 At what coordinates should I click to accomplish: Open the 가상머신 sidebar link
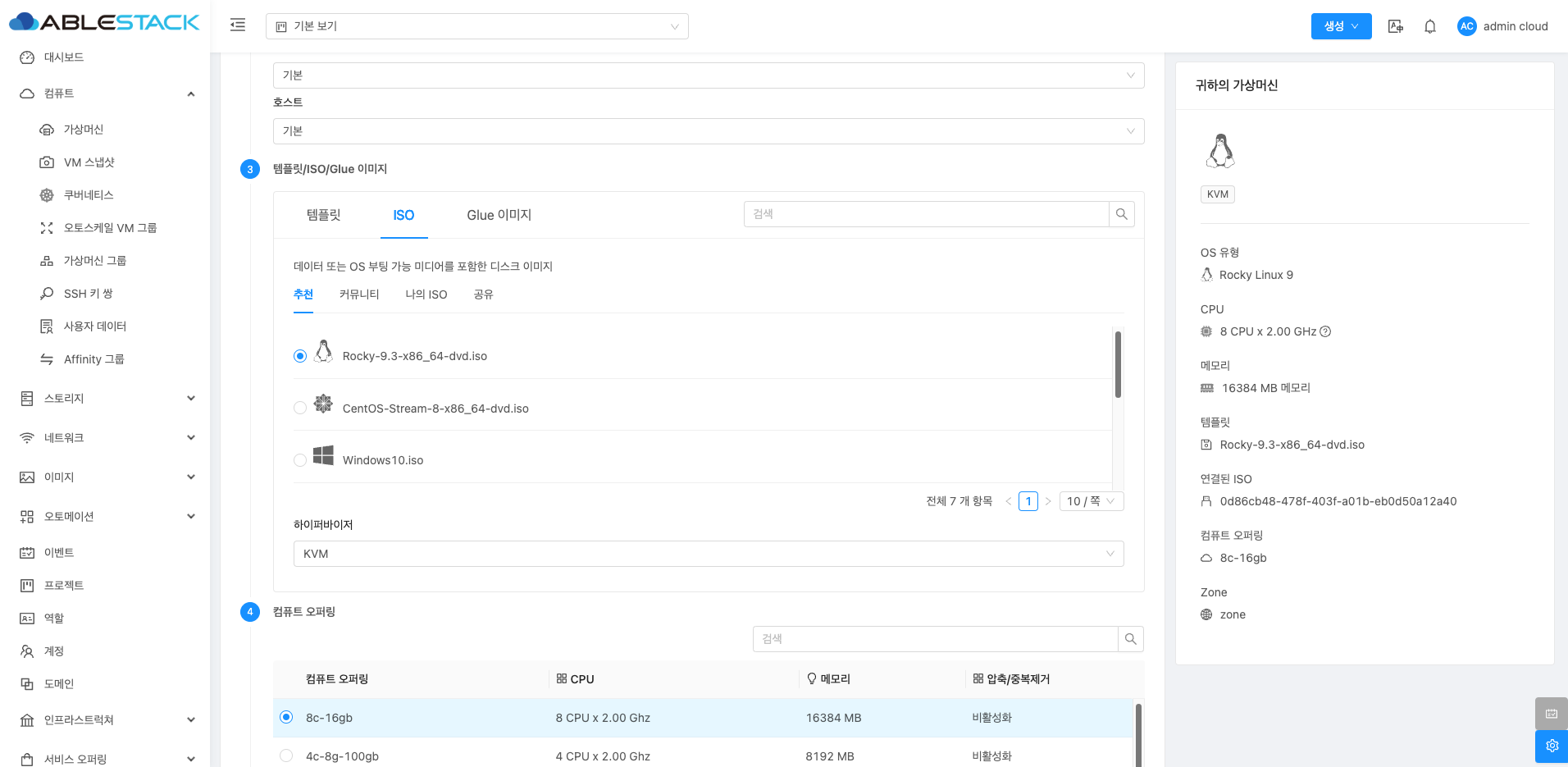(x=83, y=130)
